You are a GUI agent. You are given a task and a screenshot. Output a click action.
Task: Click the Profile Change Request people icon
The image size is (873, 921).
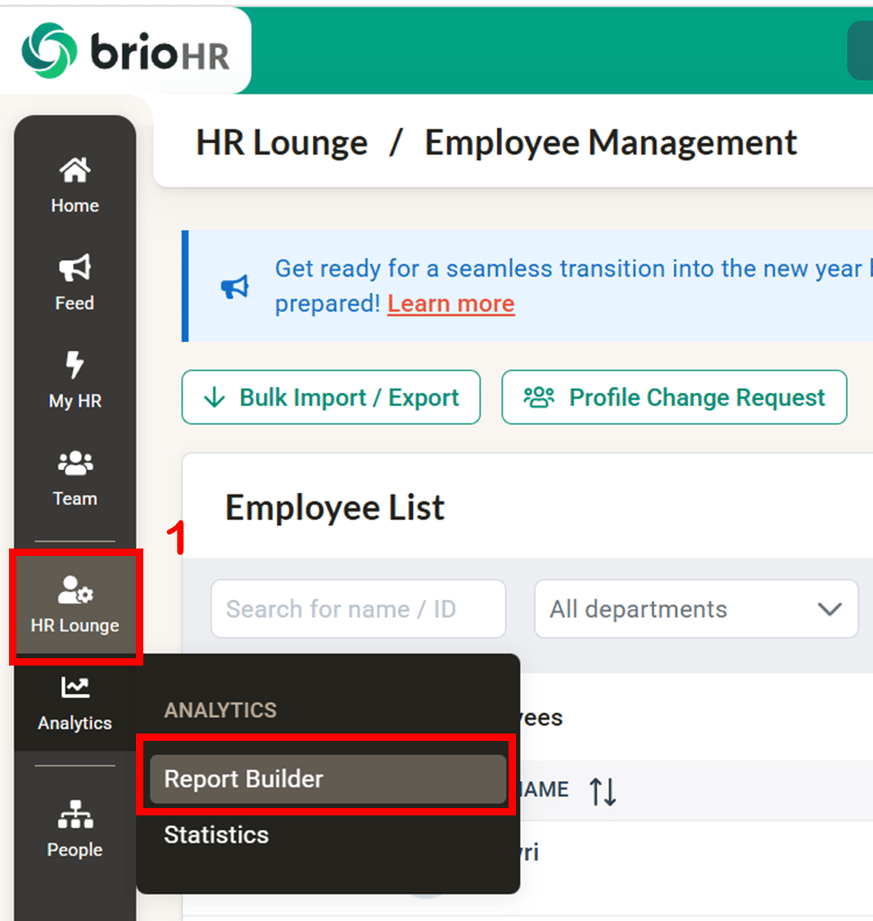pyautogui.click(x=540, y=397)
